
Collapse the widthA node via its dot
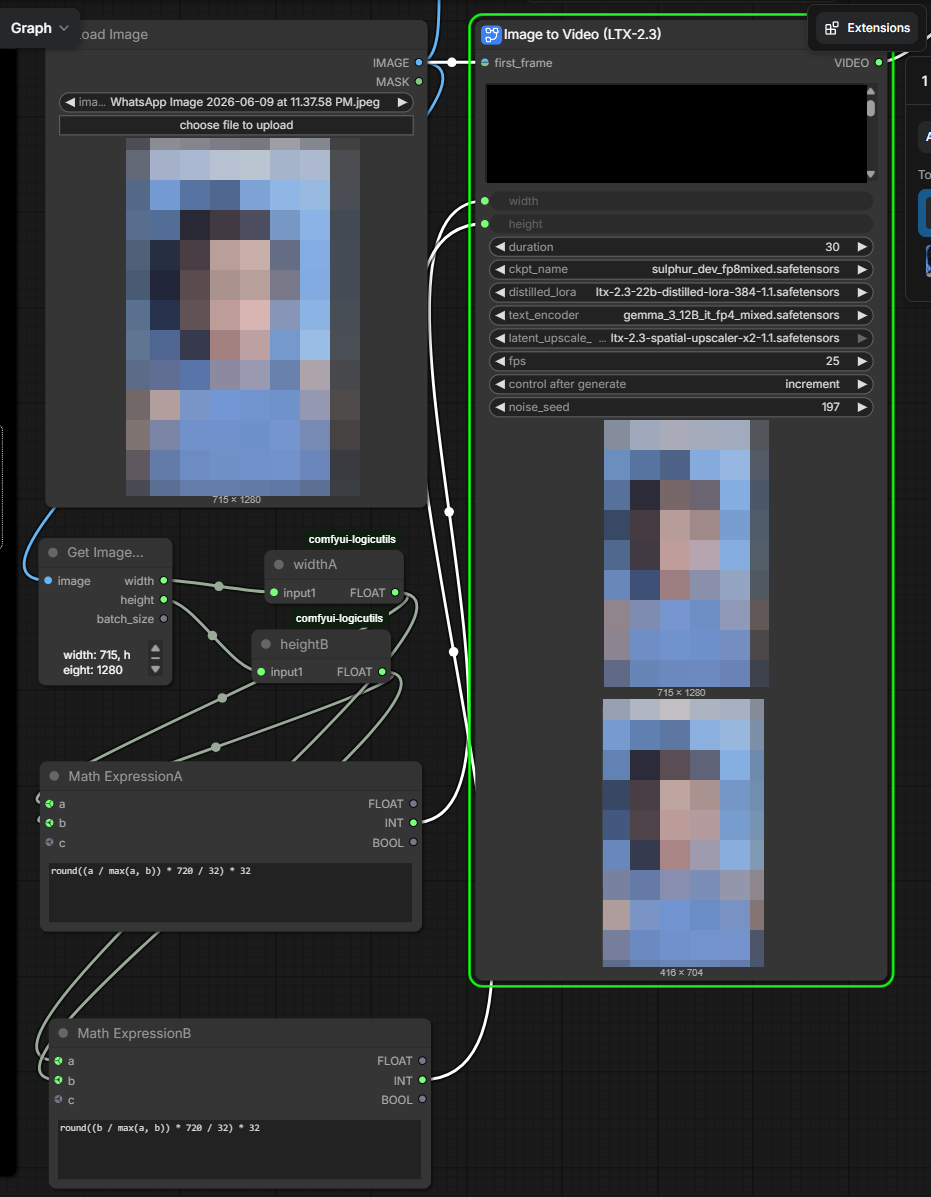point(279,565)
